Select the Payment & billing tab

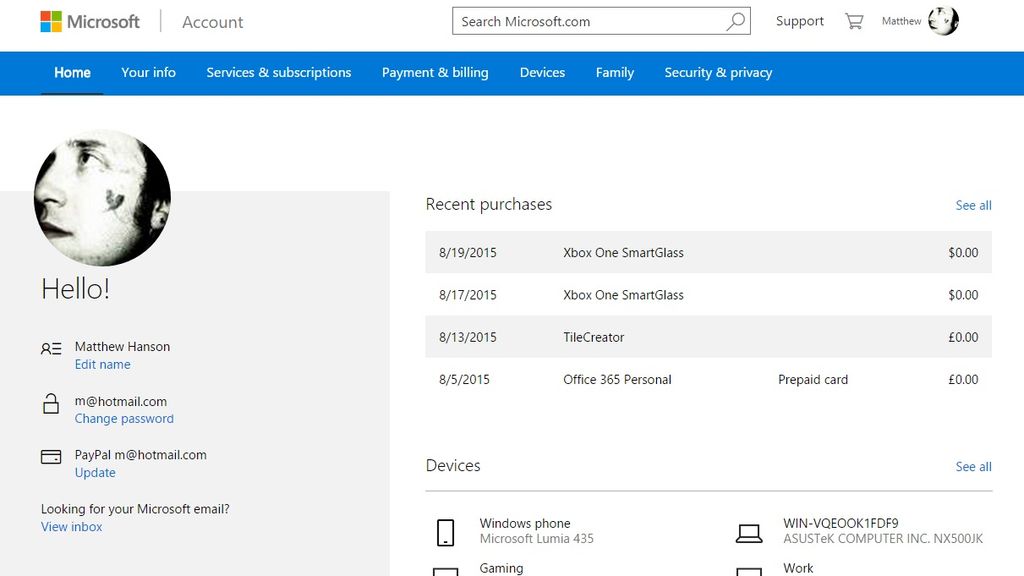point(435,72)
